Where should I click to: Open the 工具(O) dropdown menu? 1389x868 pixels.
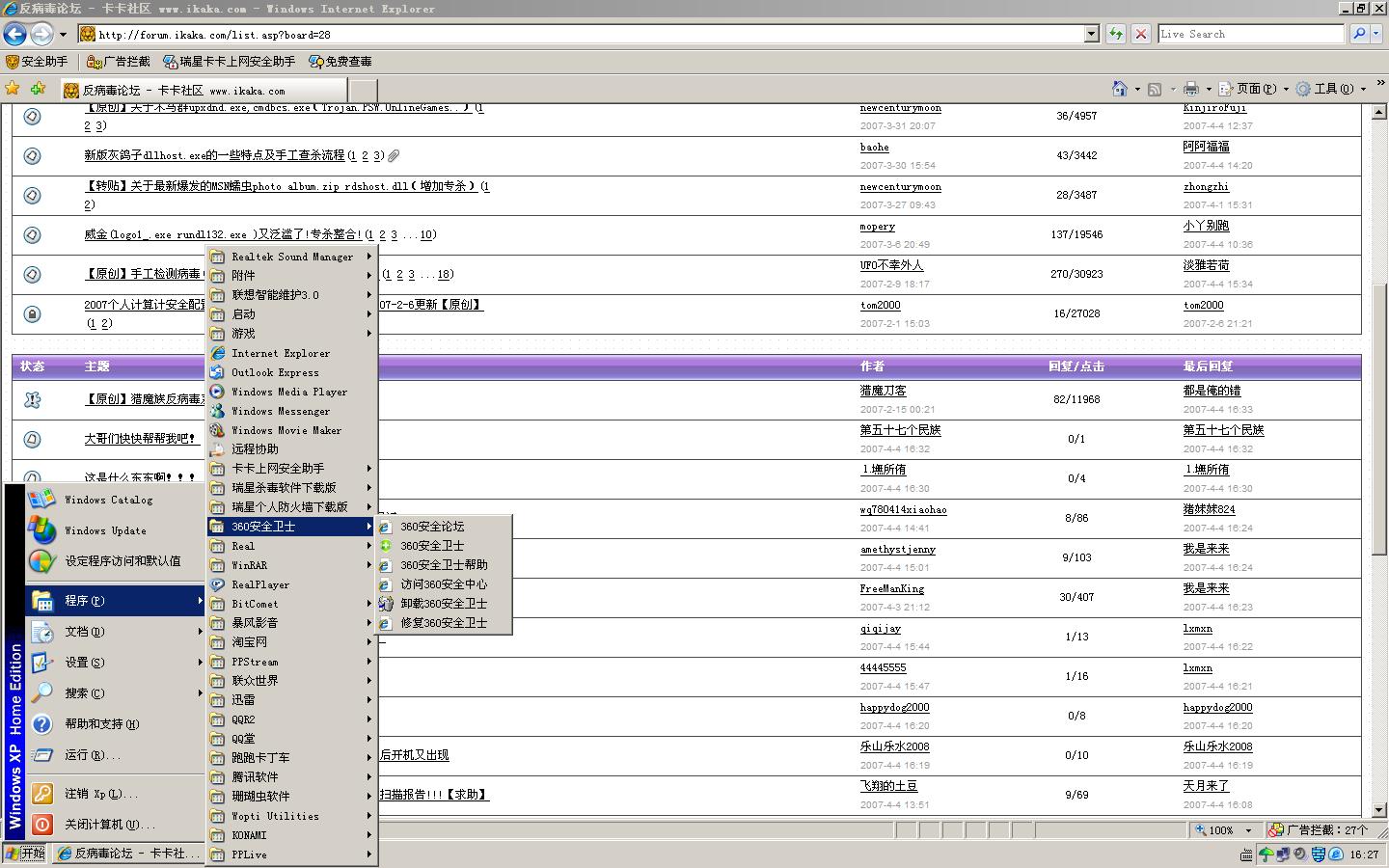(x=1331, y=89)
